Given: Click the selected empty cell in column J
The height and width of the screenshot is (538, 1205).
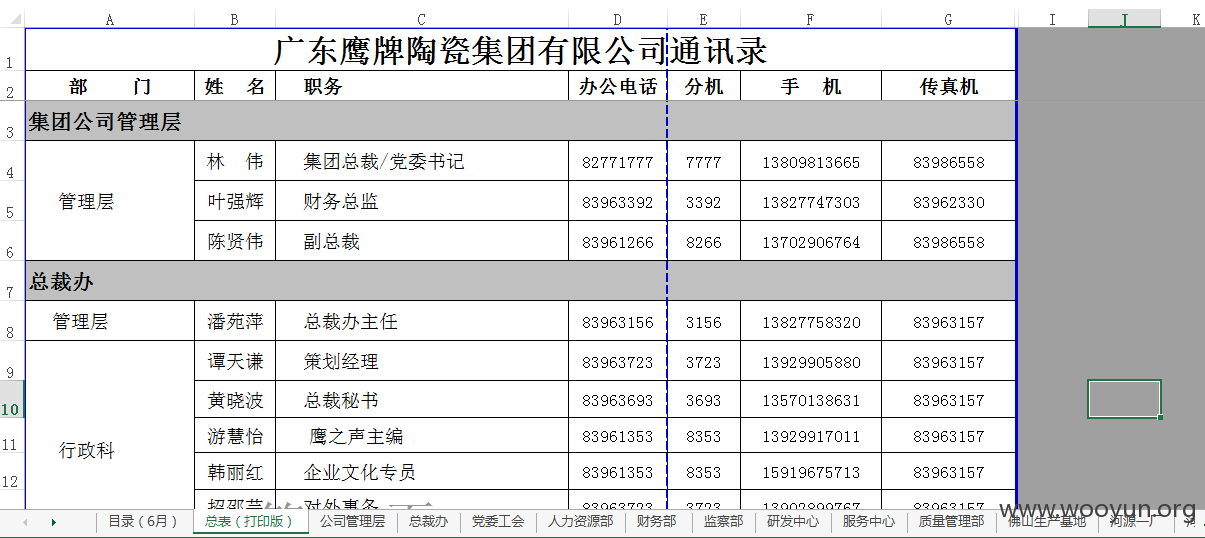Looking at the screenshot, I should pos(1124,399).
